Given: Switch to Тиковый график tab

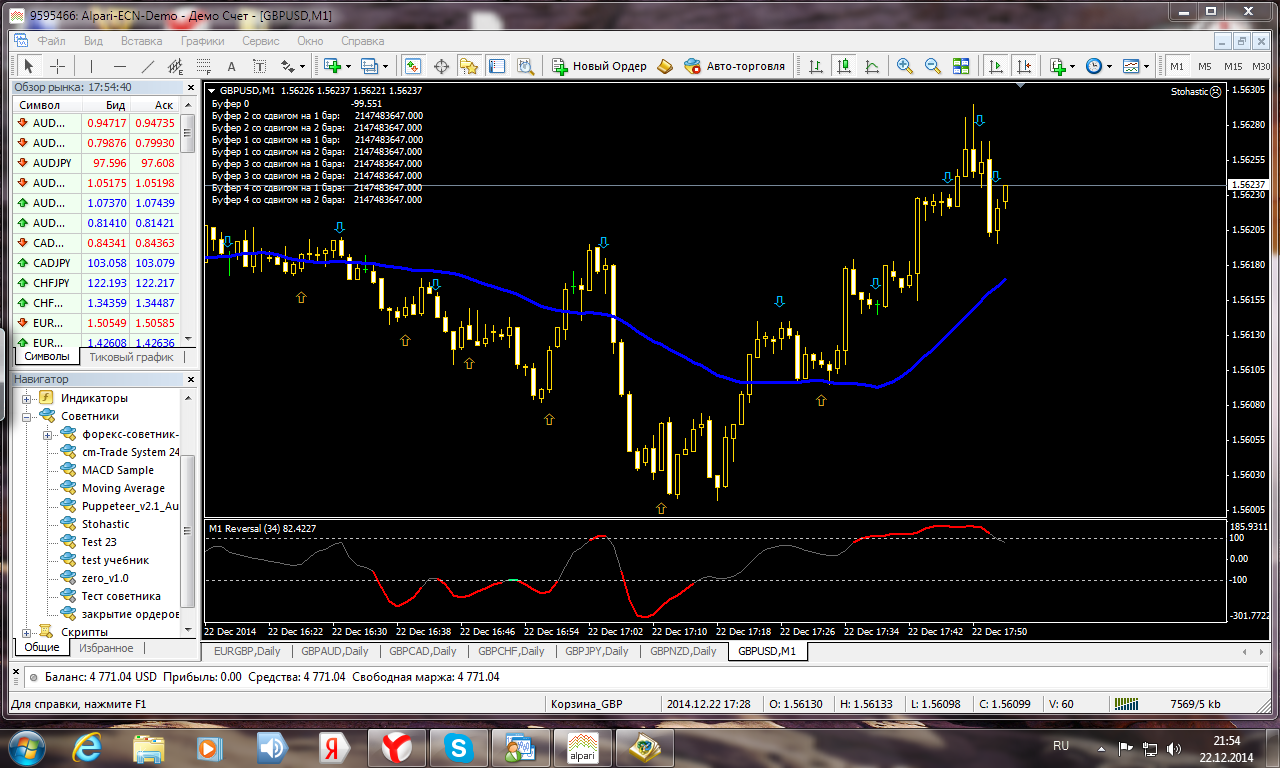Looking at the screenshot, I should (x=131, y=357).
